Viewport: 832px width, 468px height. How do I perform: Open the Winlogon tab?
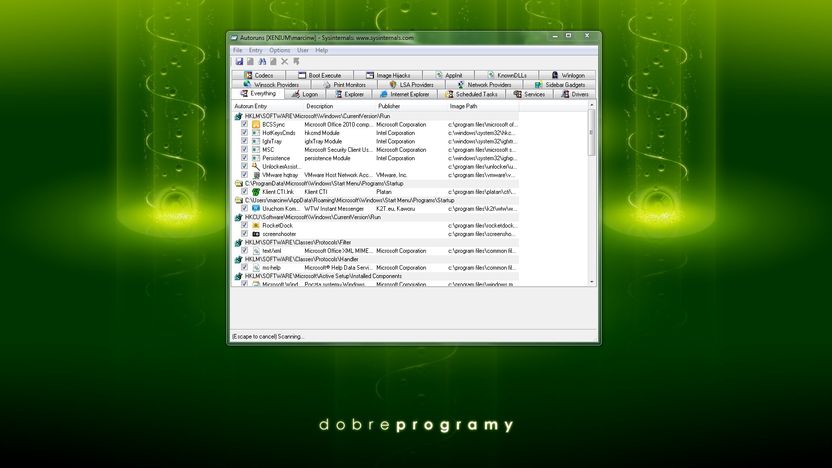click(568, 75)
